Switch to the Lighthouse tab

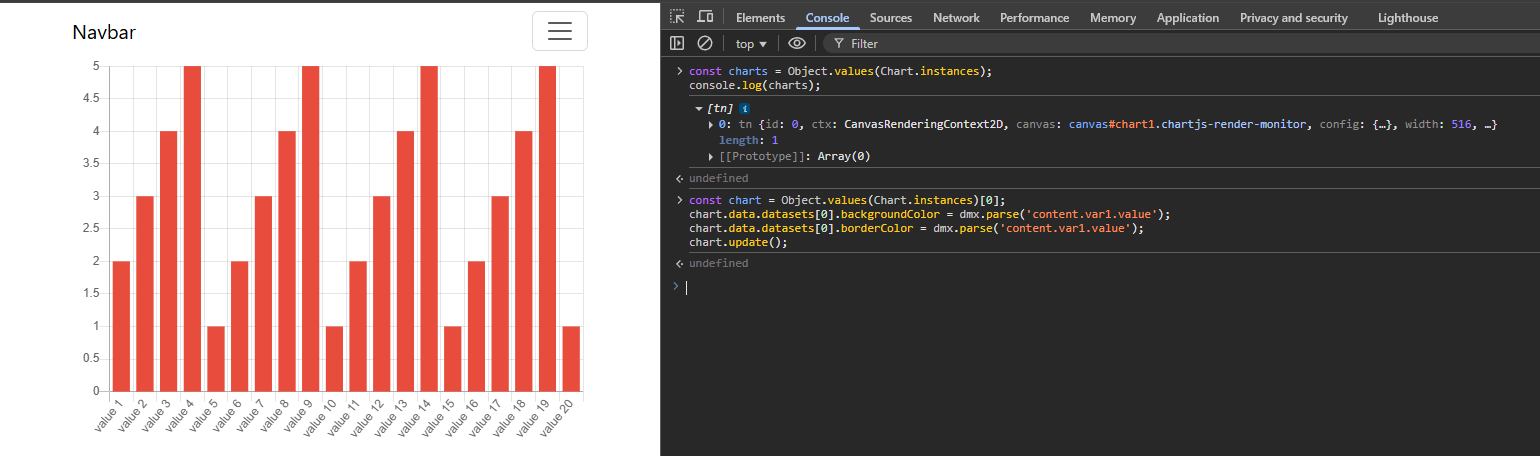(1408, 17)
